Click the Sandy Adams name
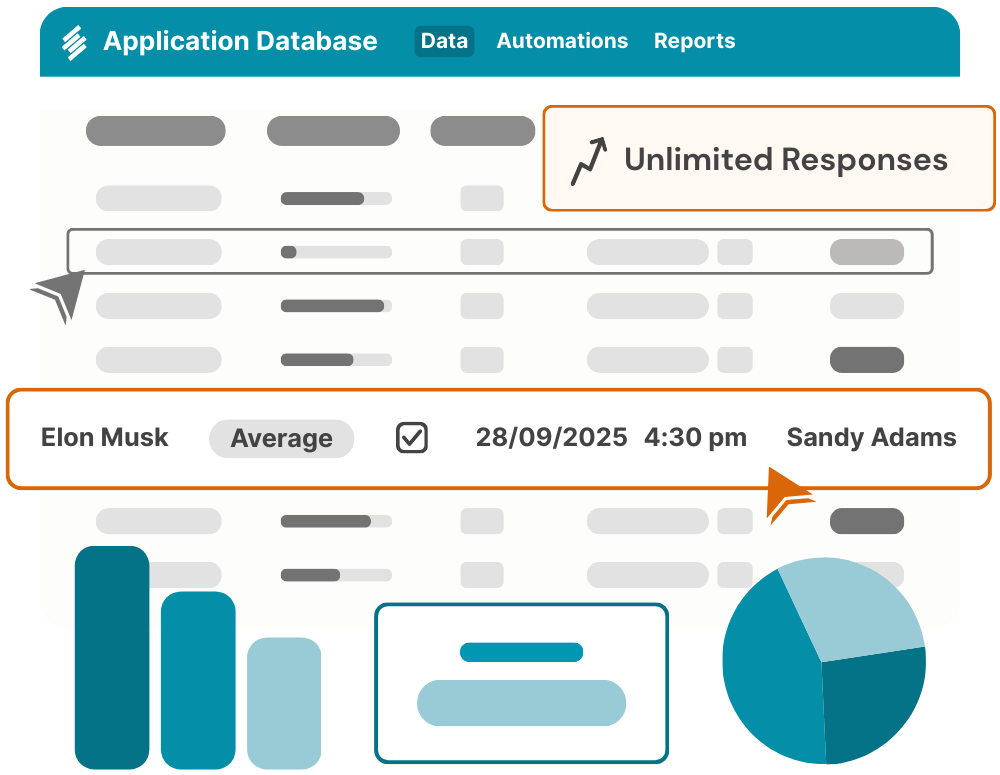 coord(871,437)
